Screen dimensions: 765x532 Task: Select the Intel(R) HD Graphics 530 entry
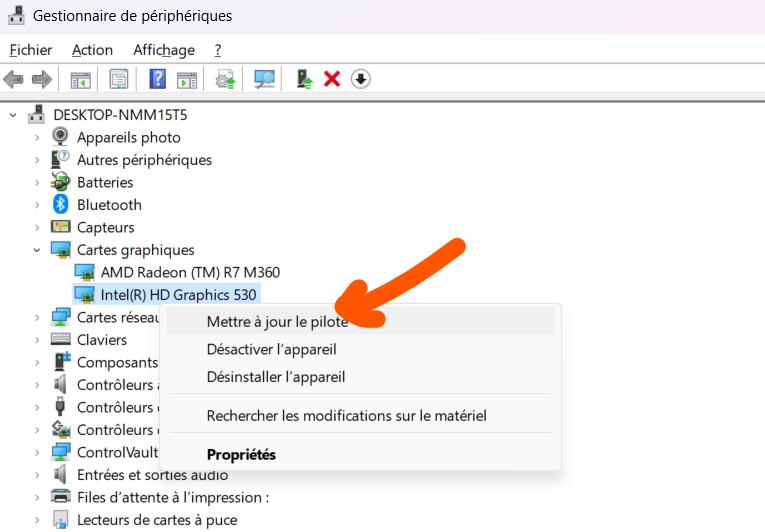coord(179,295)
